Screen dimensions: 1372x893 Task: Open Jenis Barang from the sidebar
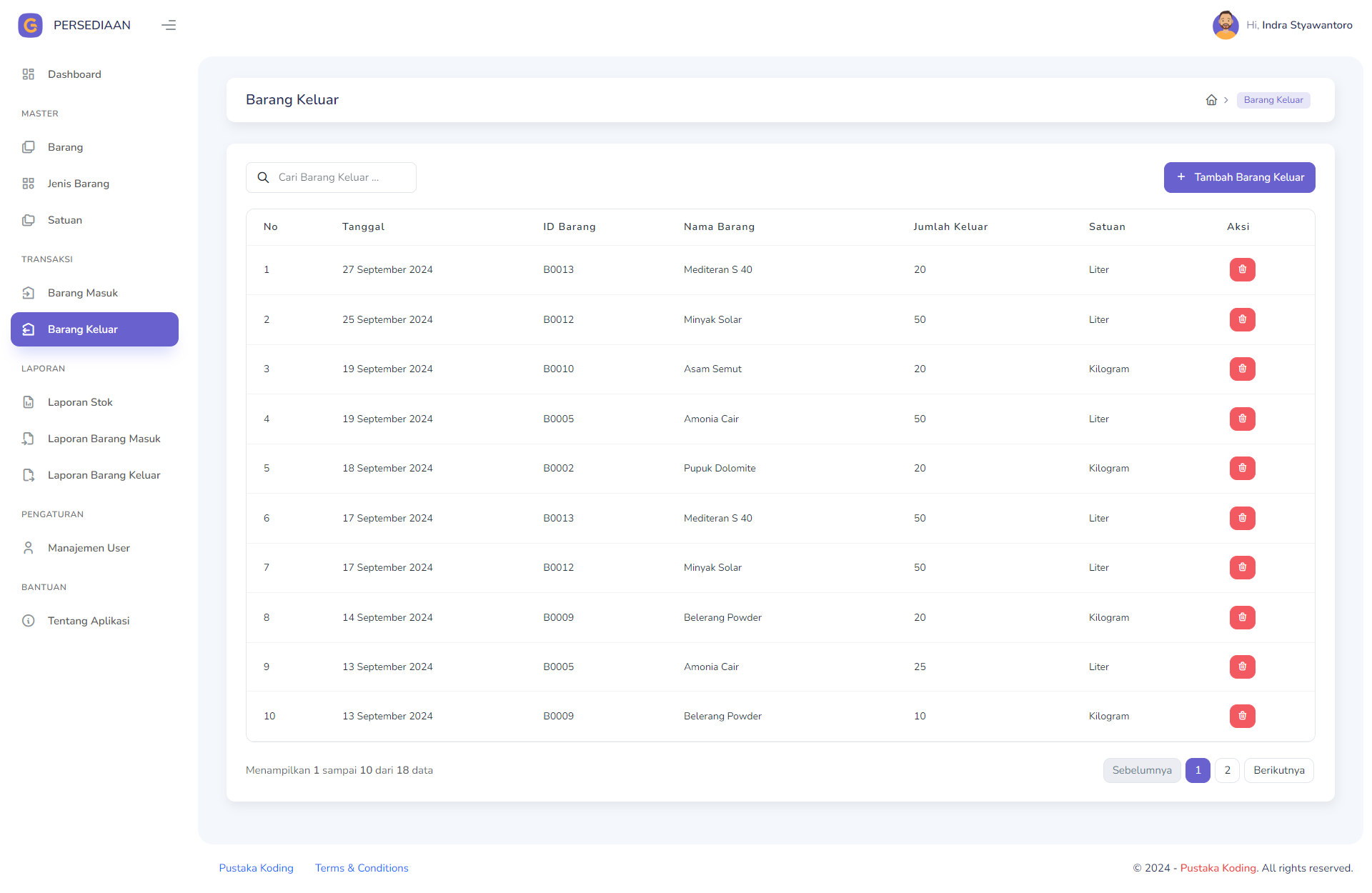point(79,184)
